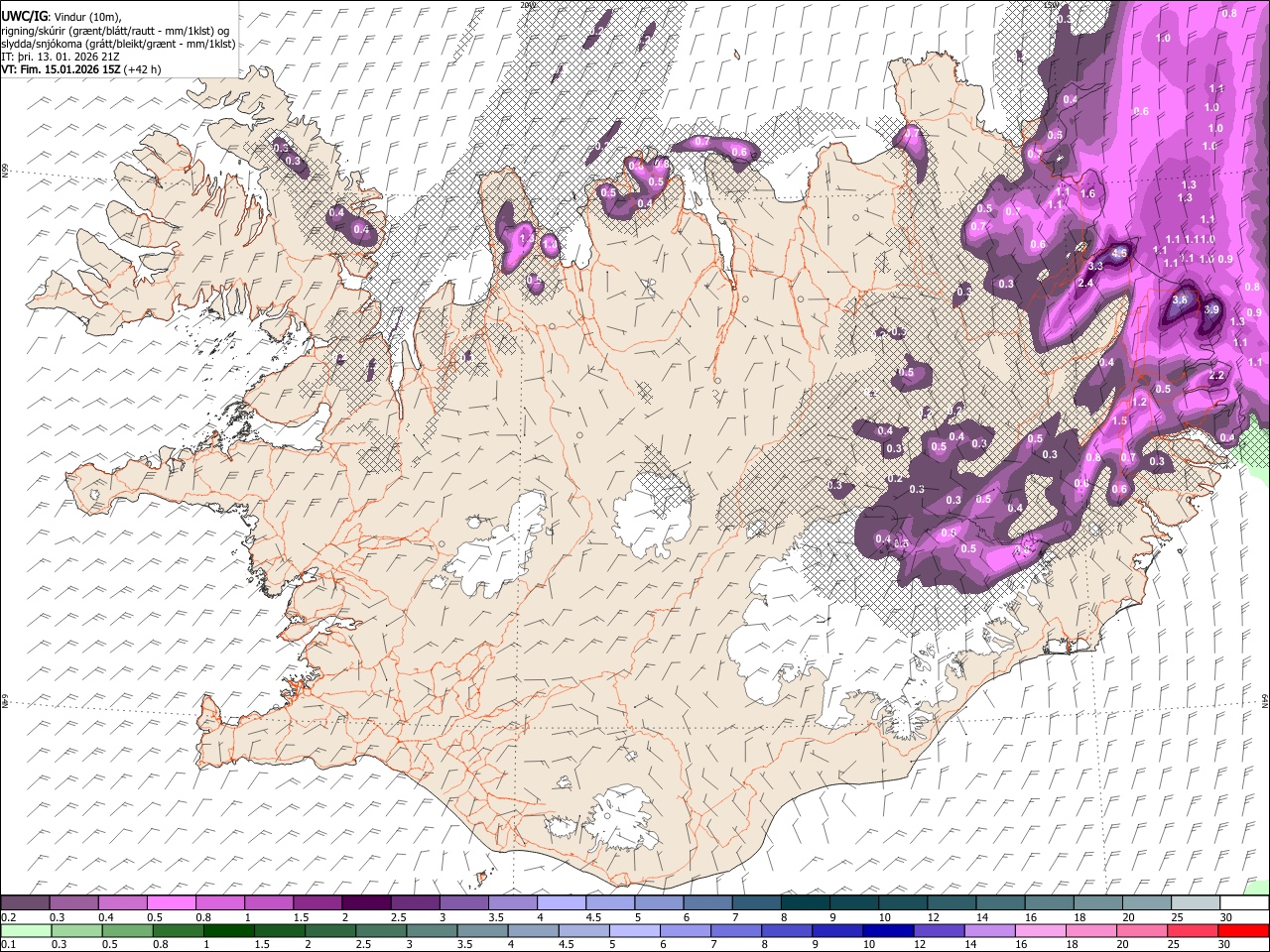The width and height of the screenshot is (1270, 952).
Task: Select the 1.5 precipitation value on the map
Action: click(1120, 420)
